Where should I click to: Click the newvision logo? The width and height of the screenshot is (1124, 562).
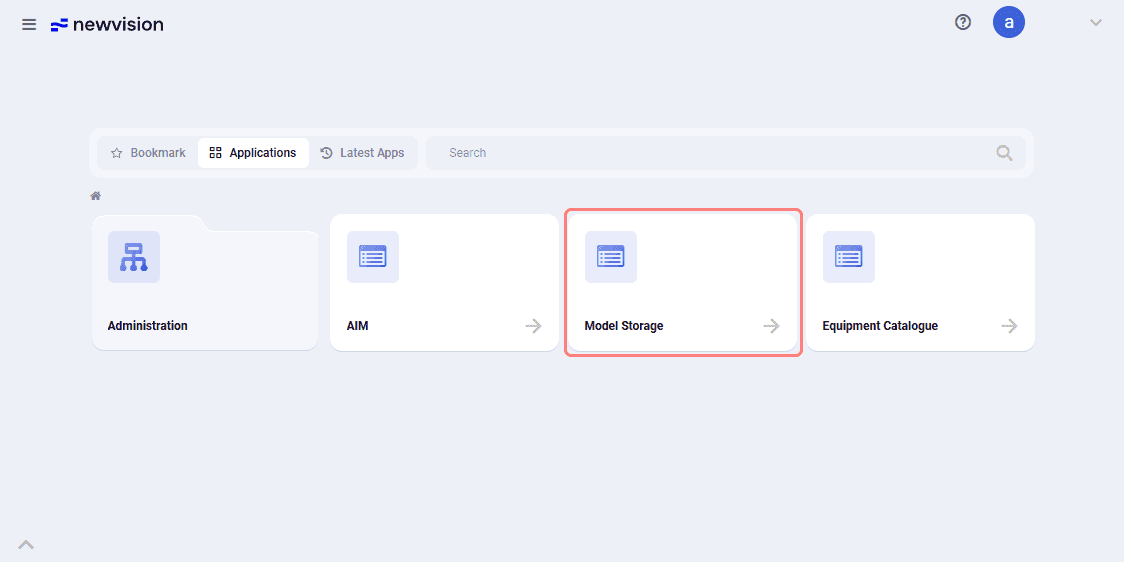tap(107, 24)
